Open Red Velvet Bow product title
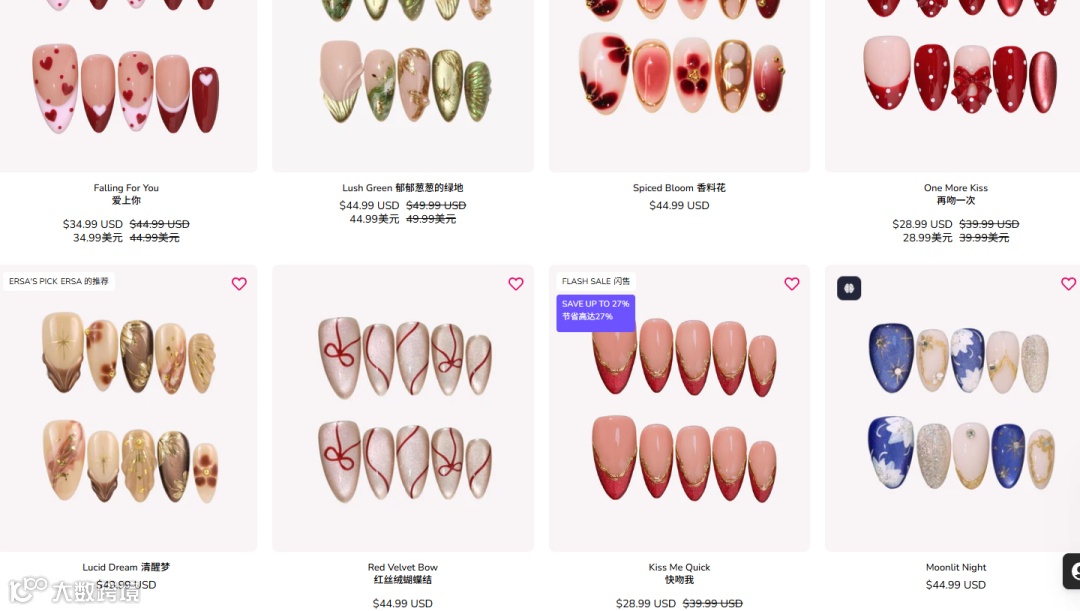This screenshot has height=611, width=1080. click(402, 573)
